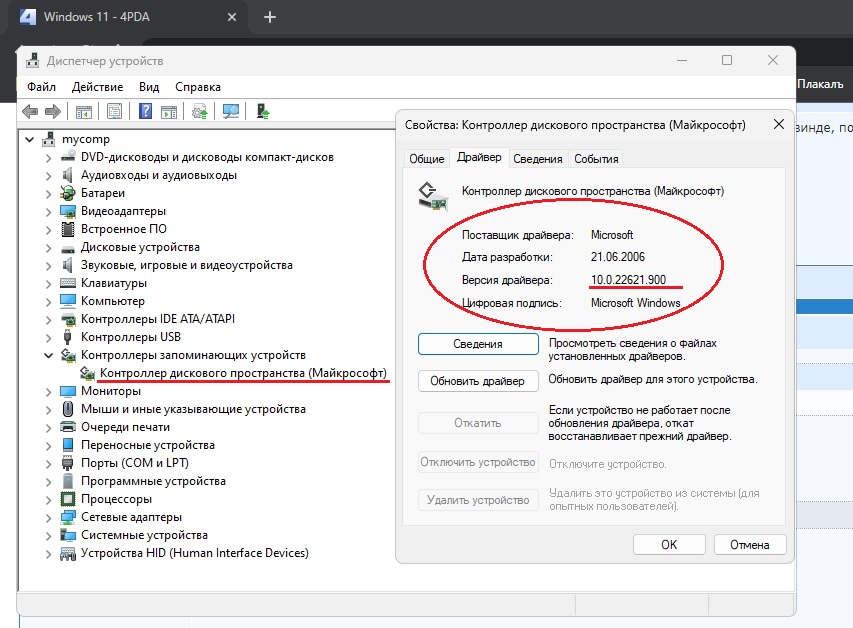Image resolution: width=853 pixels, height=628 pixels.
Task: Select Контроллер дискового пространства (Майкрософт) device
Action: (243, 373)
